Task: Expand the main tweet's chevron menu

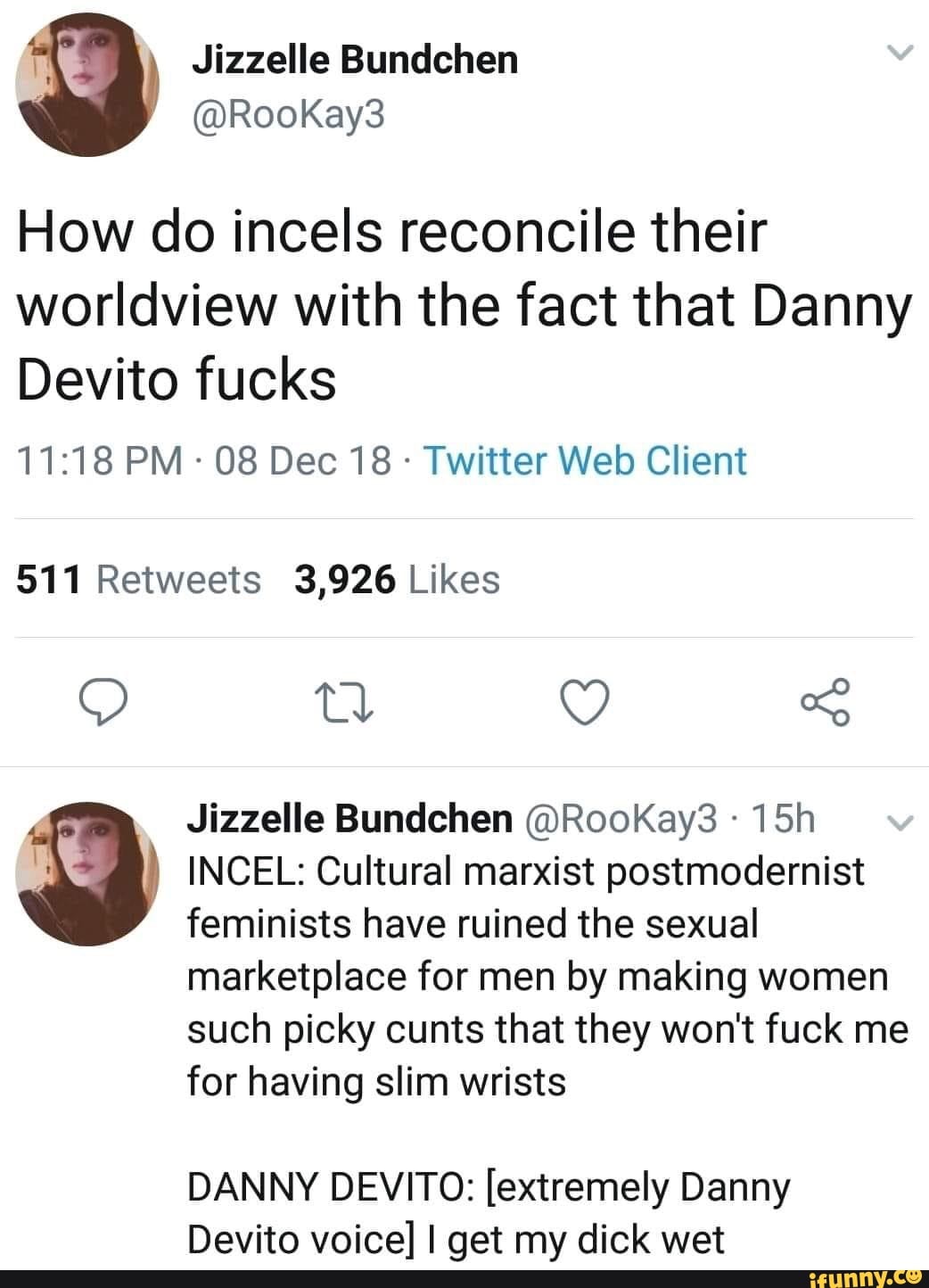Action: coord(901,55)
